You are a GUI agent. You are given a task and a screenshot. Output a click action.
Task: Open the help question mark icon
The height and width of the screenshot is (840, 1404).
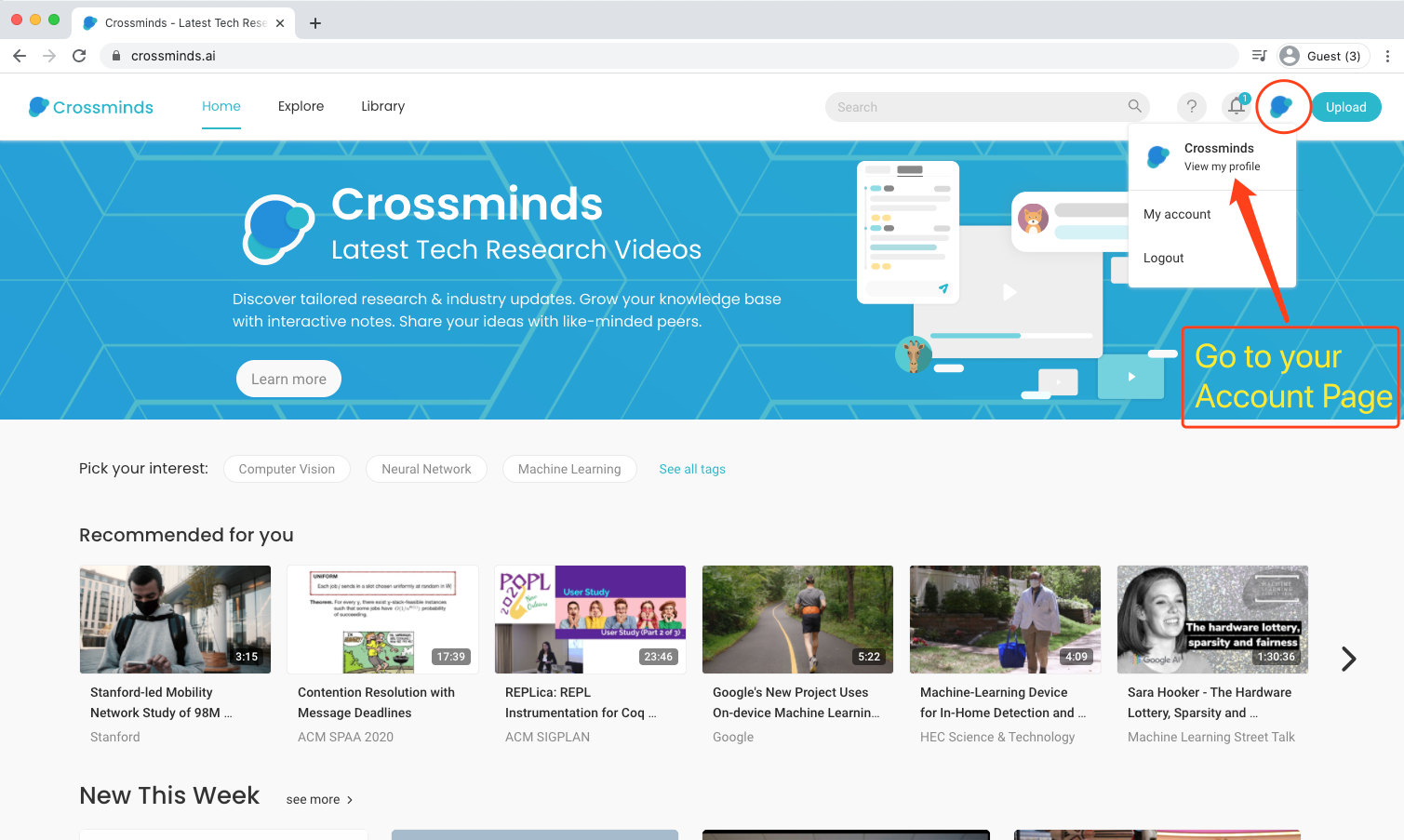pyautogui.click(x=1192, y=107)
